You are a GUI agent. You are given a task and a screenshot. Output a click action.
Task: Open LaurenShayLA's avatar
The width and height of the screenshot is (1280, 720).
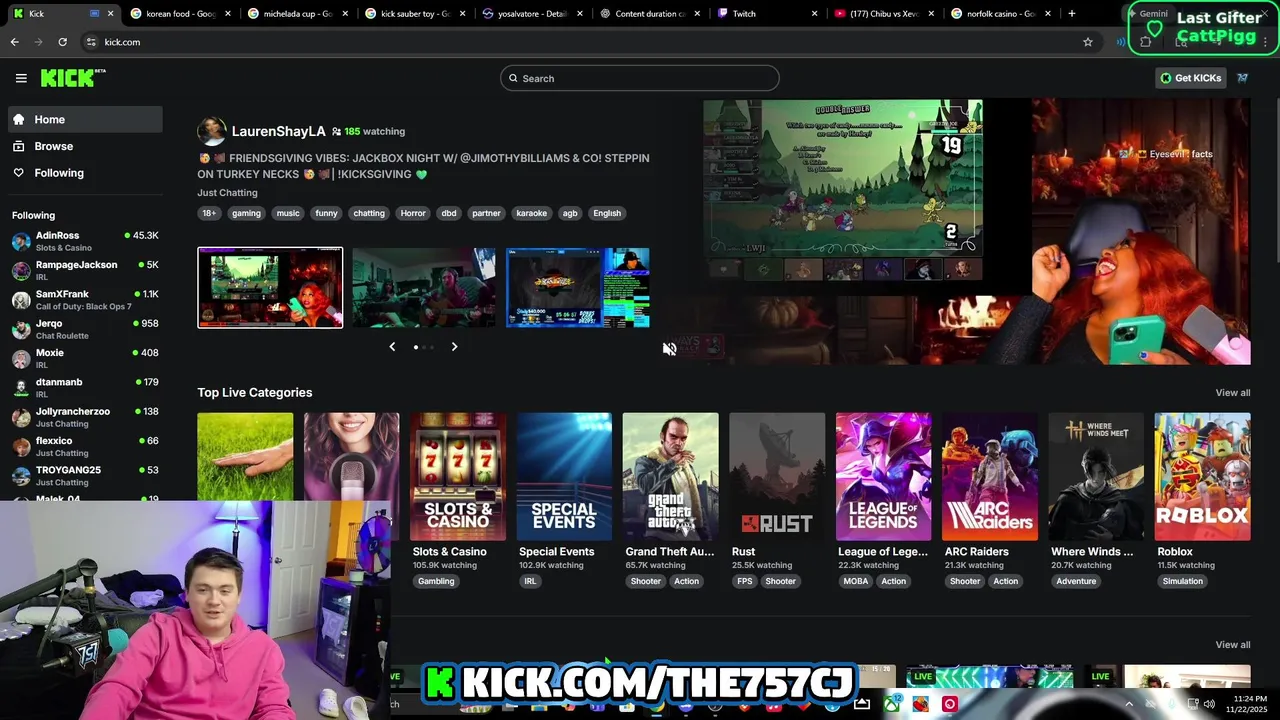[211, 131]
